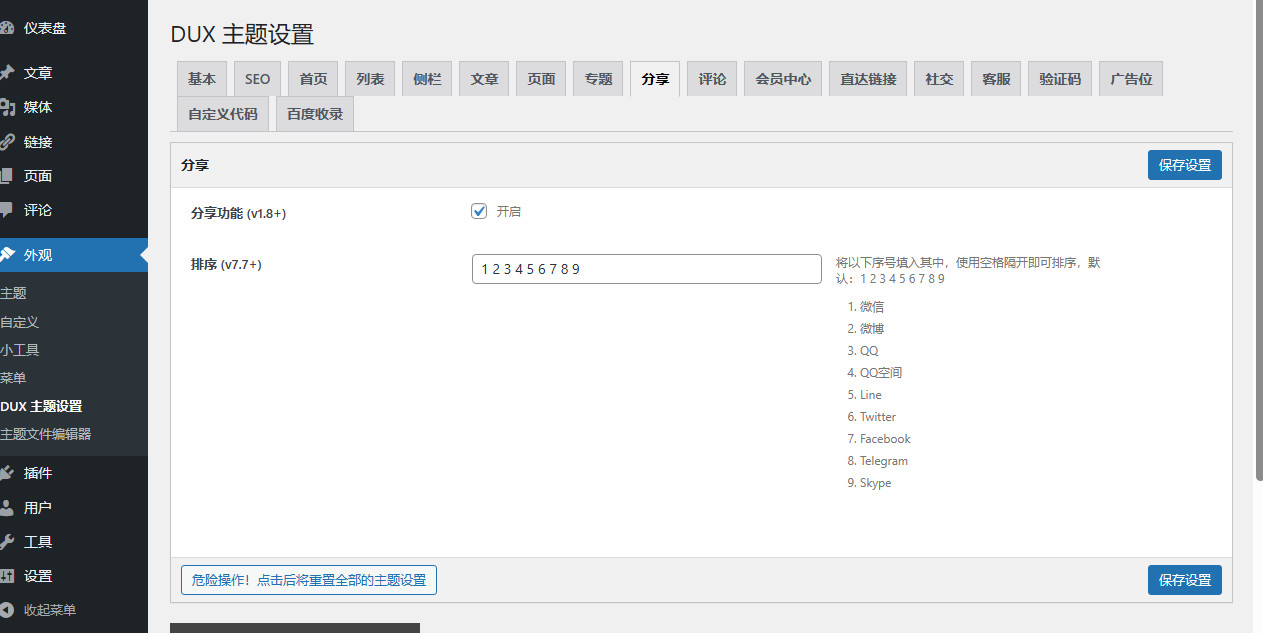This screenshot has height=633, width=1263.
Task: Click the dashboard gauge icon
Action: pos(6,28)
